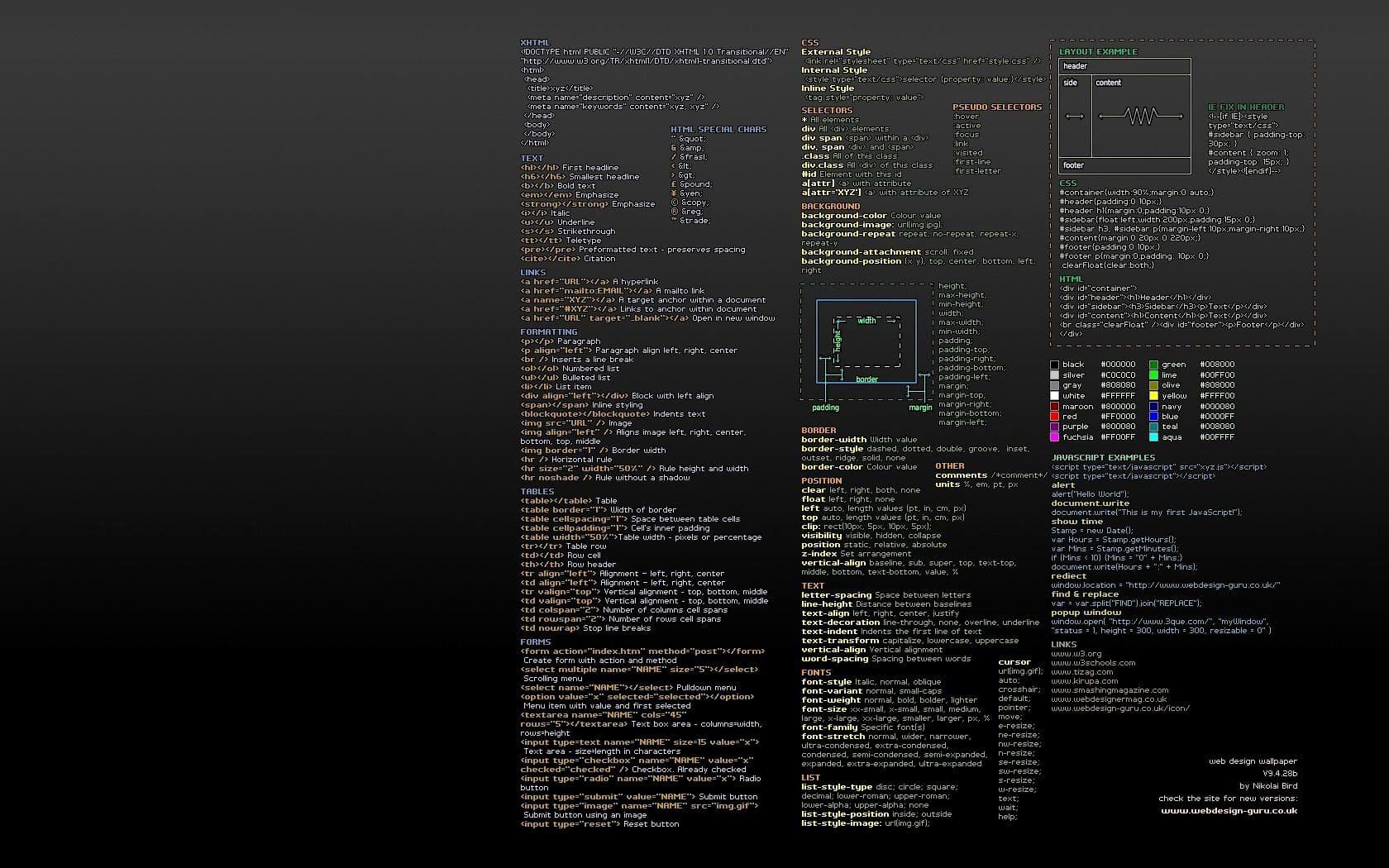Select the purple color swatch
The image size is (1389, 868).
[1054, 427]
